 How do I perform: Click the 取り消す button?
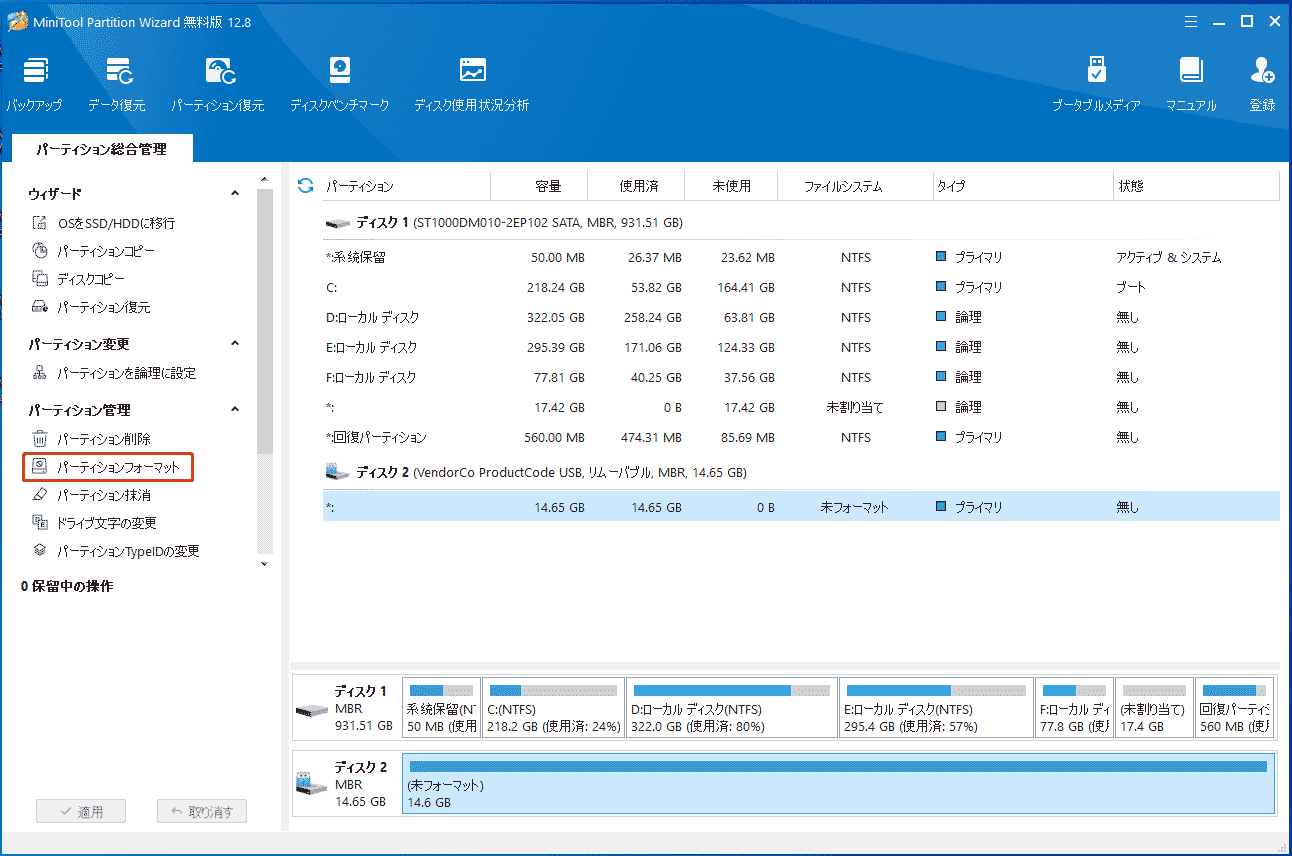(x=202, y=812)
